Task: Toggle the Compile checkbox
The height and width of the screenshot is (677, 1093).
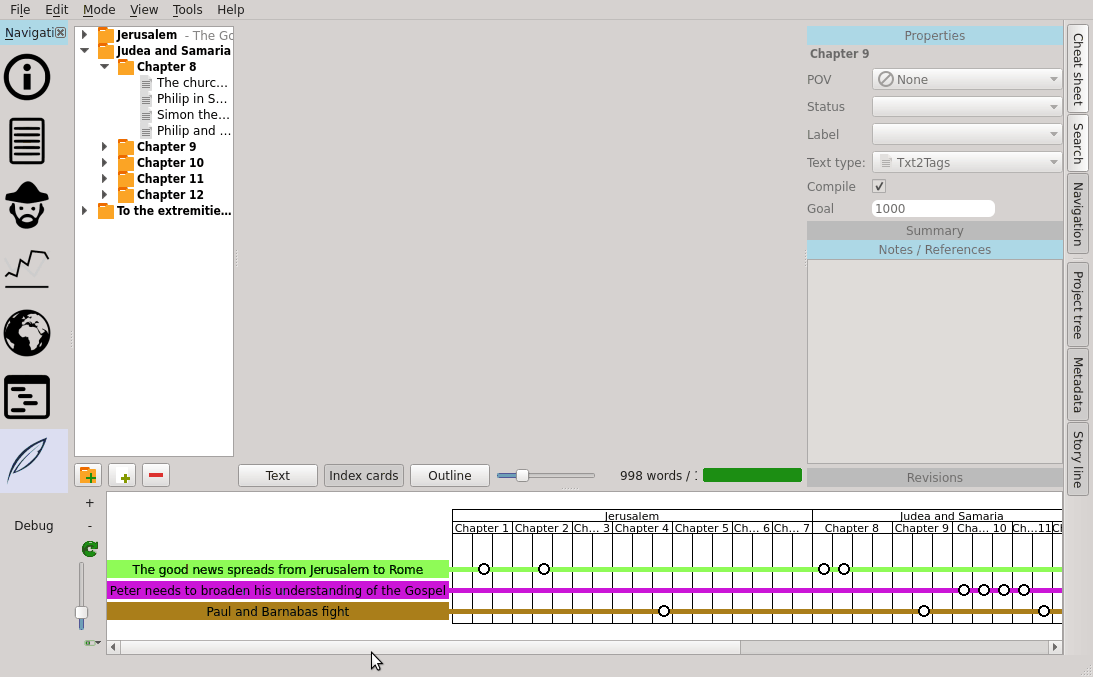Action: 879,186
